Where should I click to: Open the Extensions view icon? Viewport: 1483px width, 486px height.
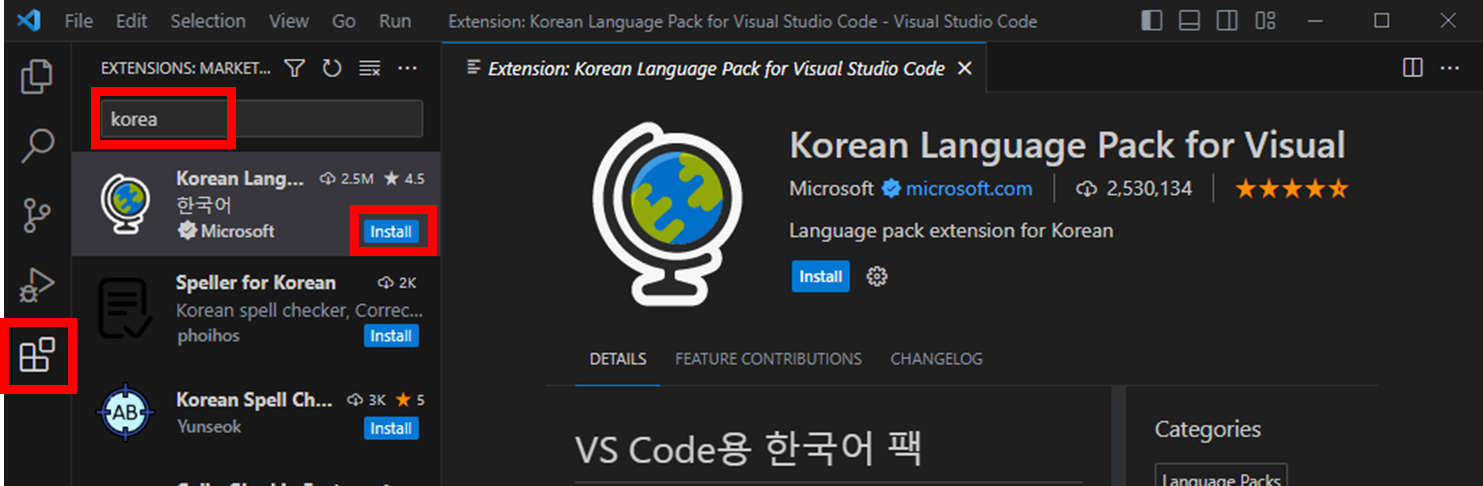37,354
